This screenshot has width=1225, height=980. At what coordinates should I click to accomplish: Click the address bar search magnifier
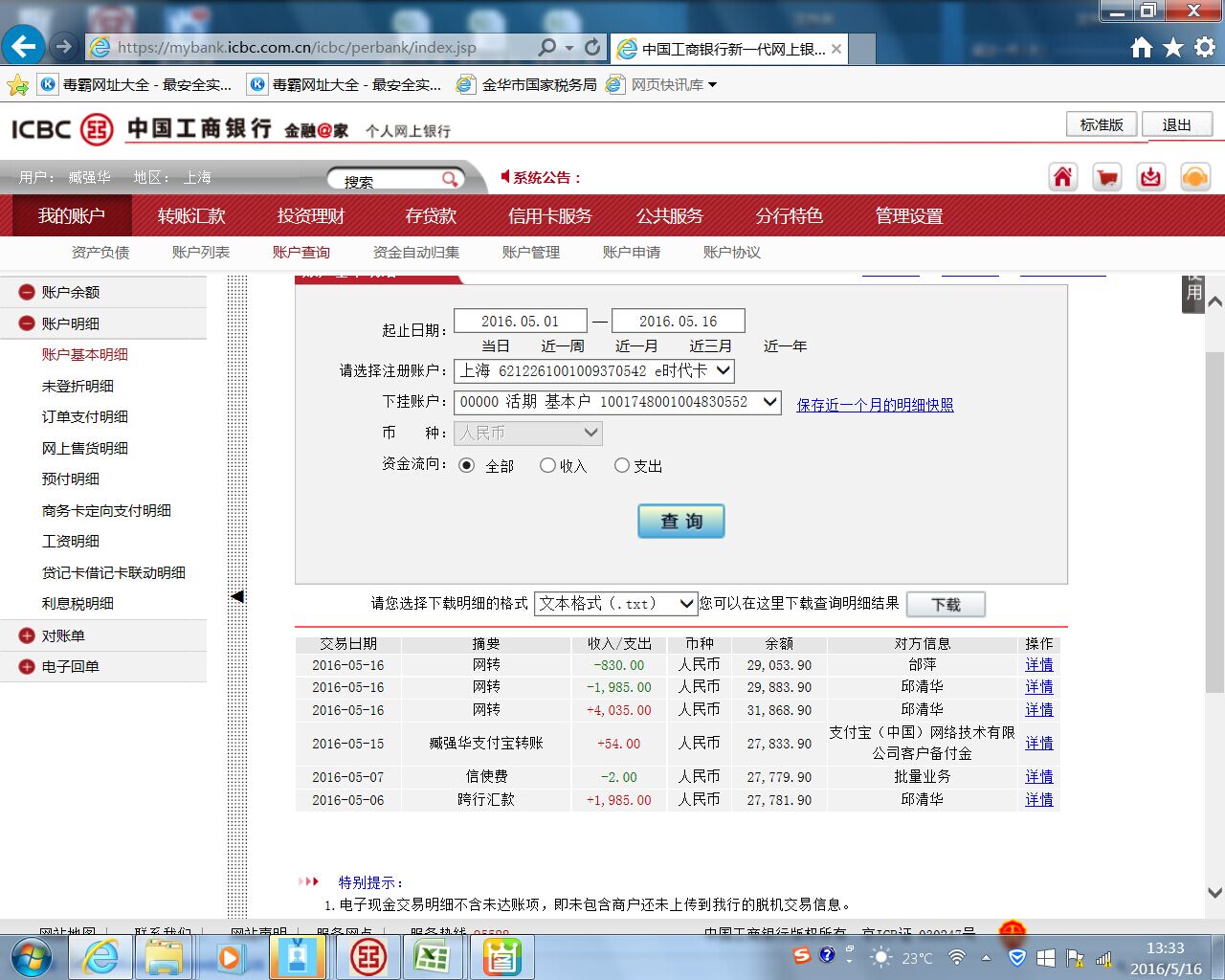click(546, 47)
